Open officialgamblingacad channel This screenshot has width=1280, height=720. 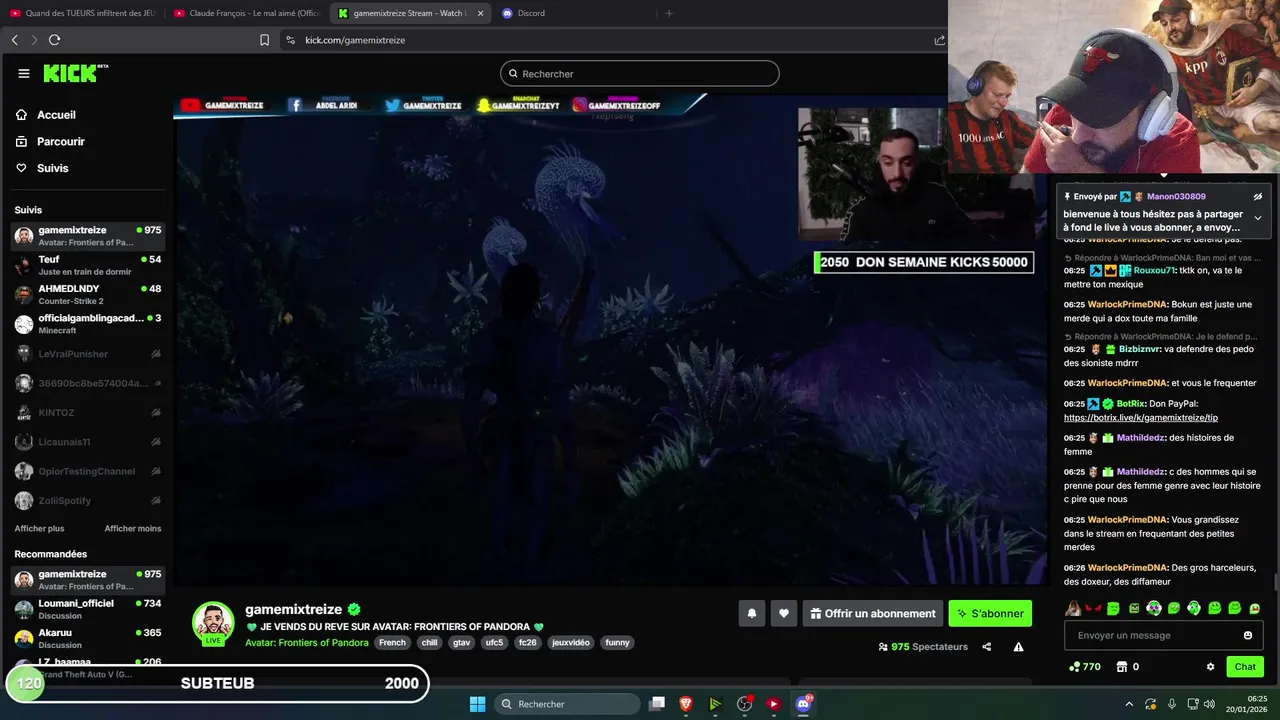pos(88,323)
